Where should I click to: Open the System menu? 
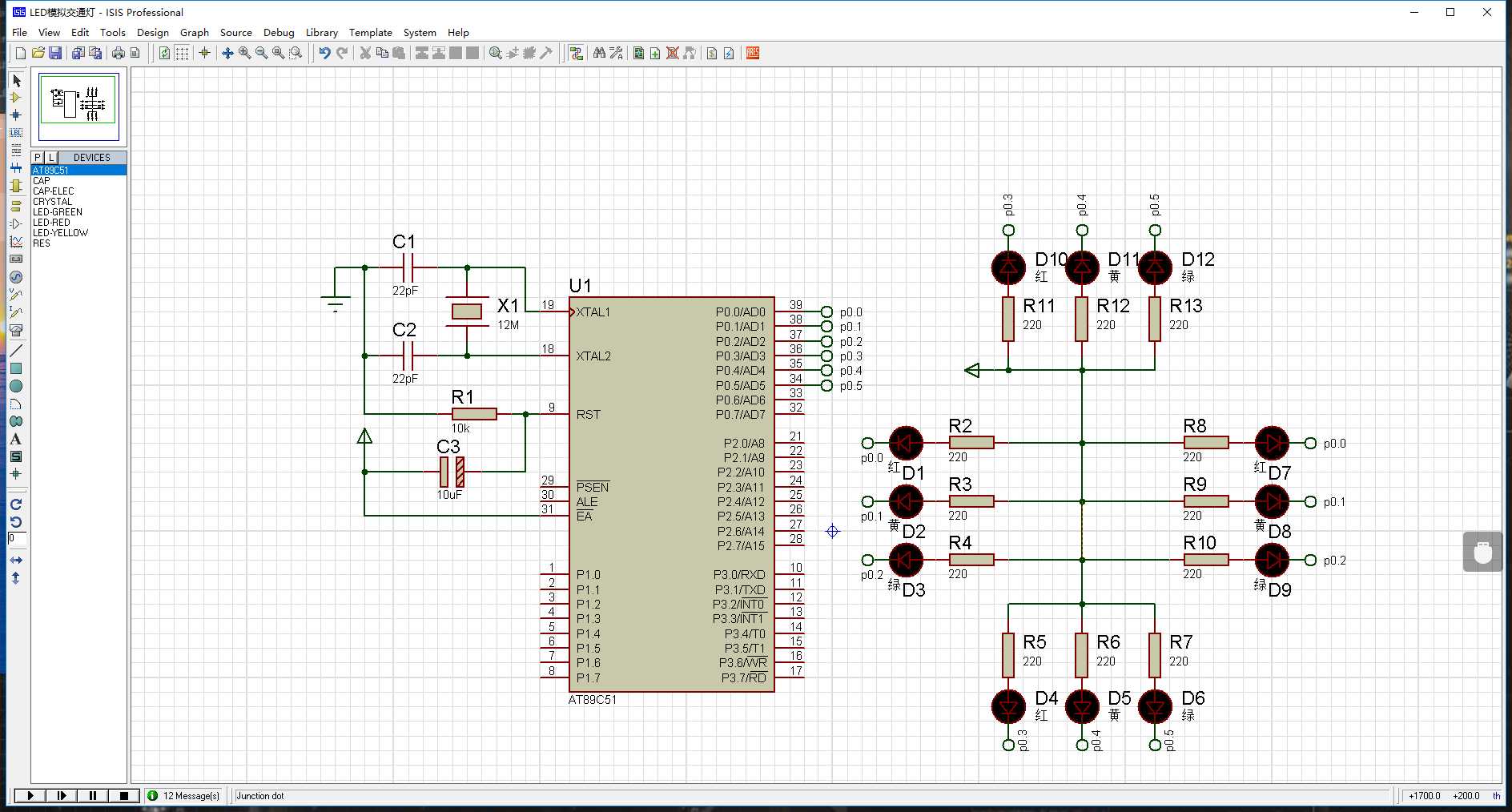tap(420, 33)
